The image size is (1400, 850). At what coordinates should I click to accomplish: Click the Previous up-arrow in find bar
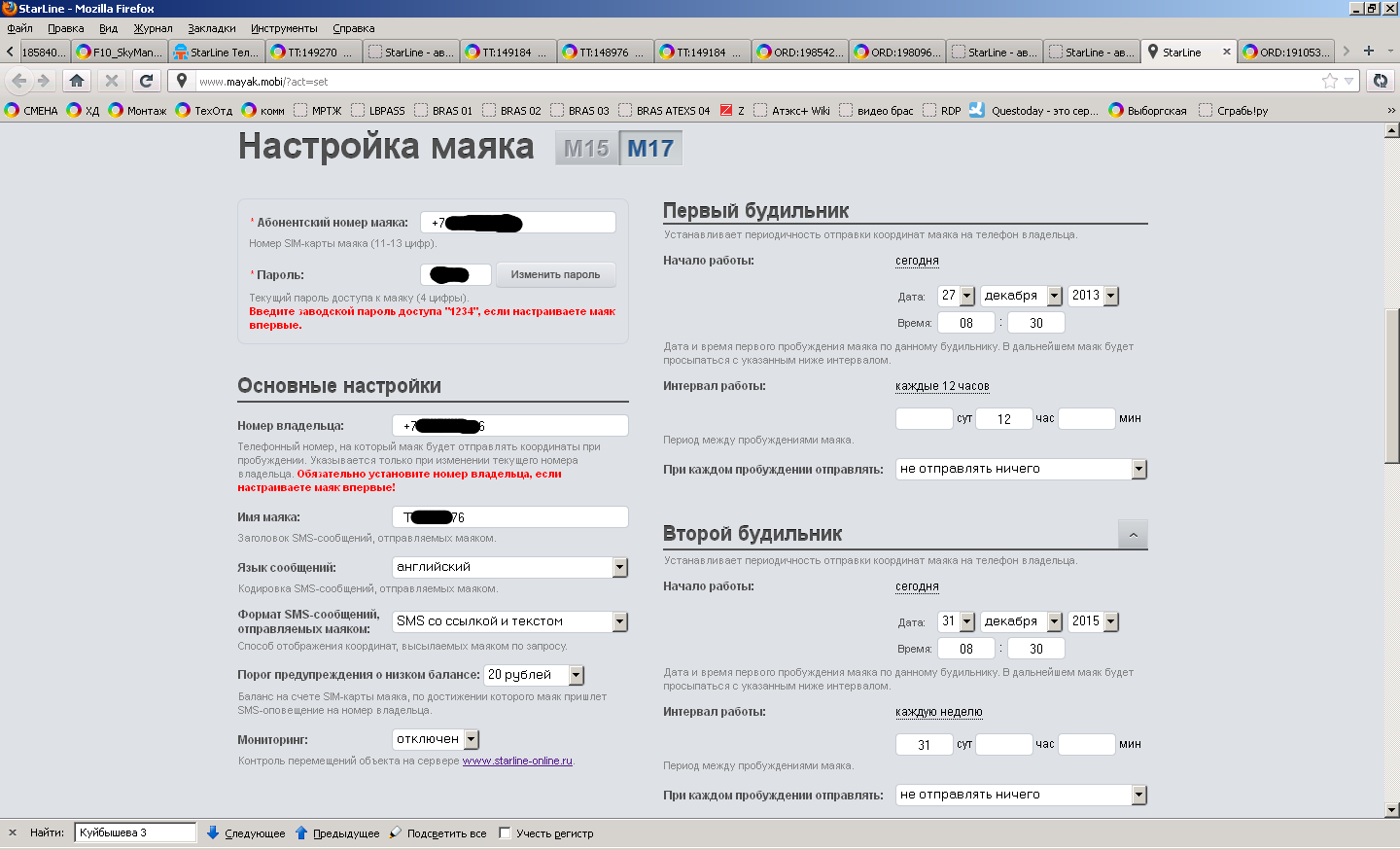point(301,832)
